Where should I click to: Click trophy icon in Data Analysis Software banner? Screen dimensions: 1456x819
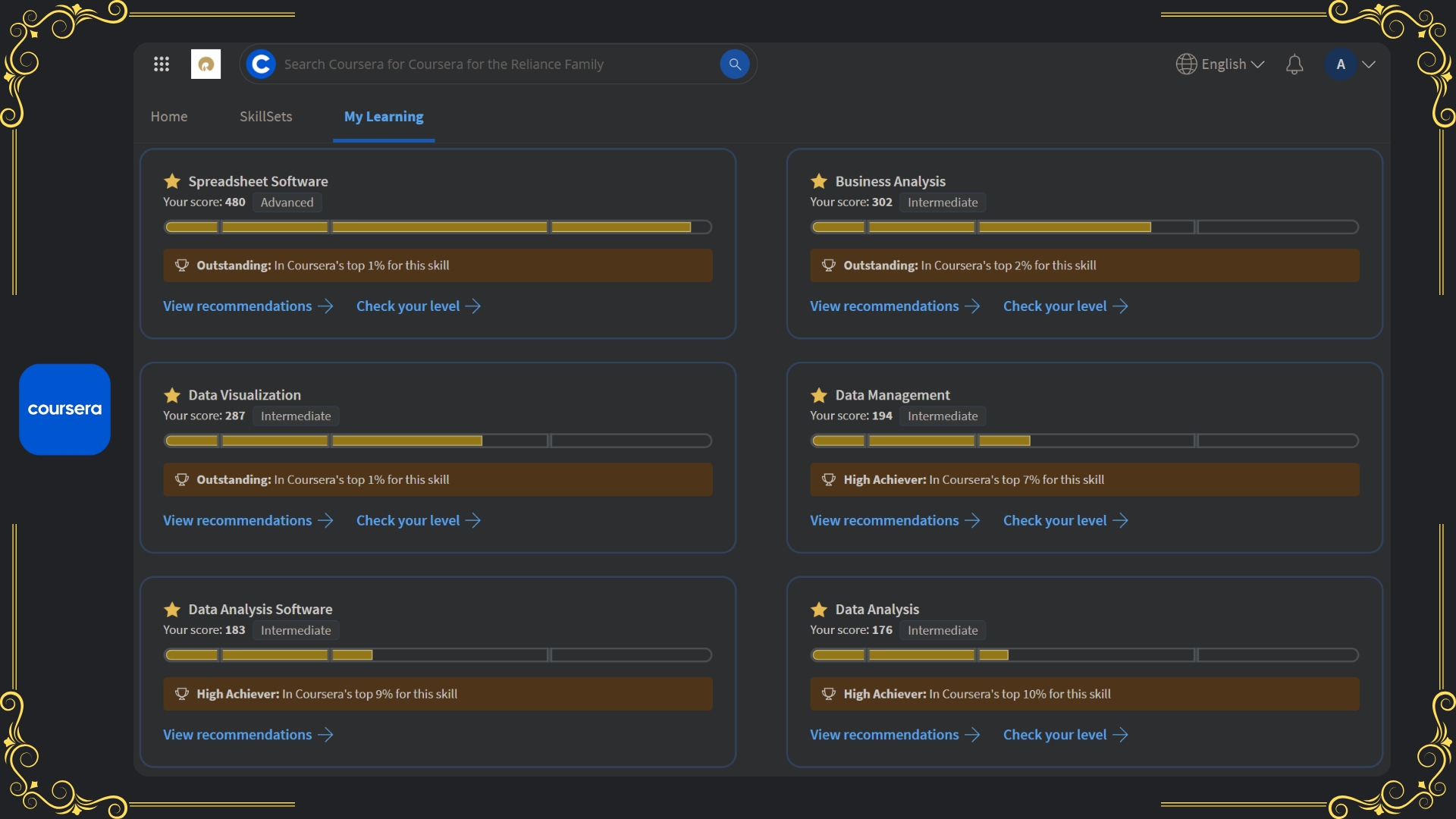(182, 694)
